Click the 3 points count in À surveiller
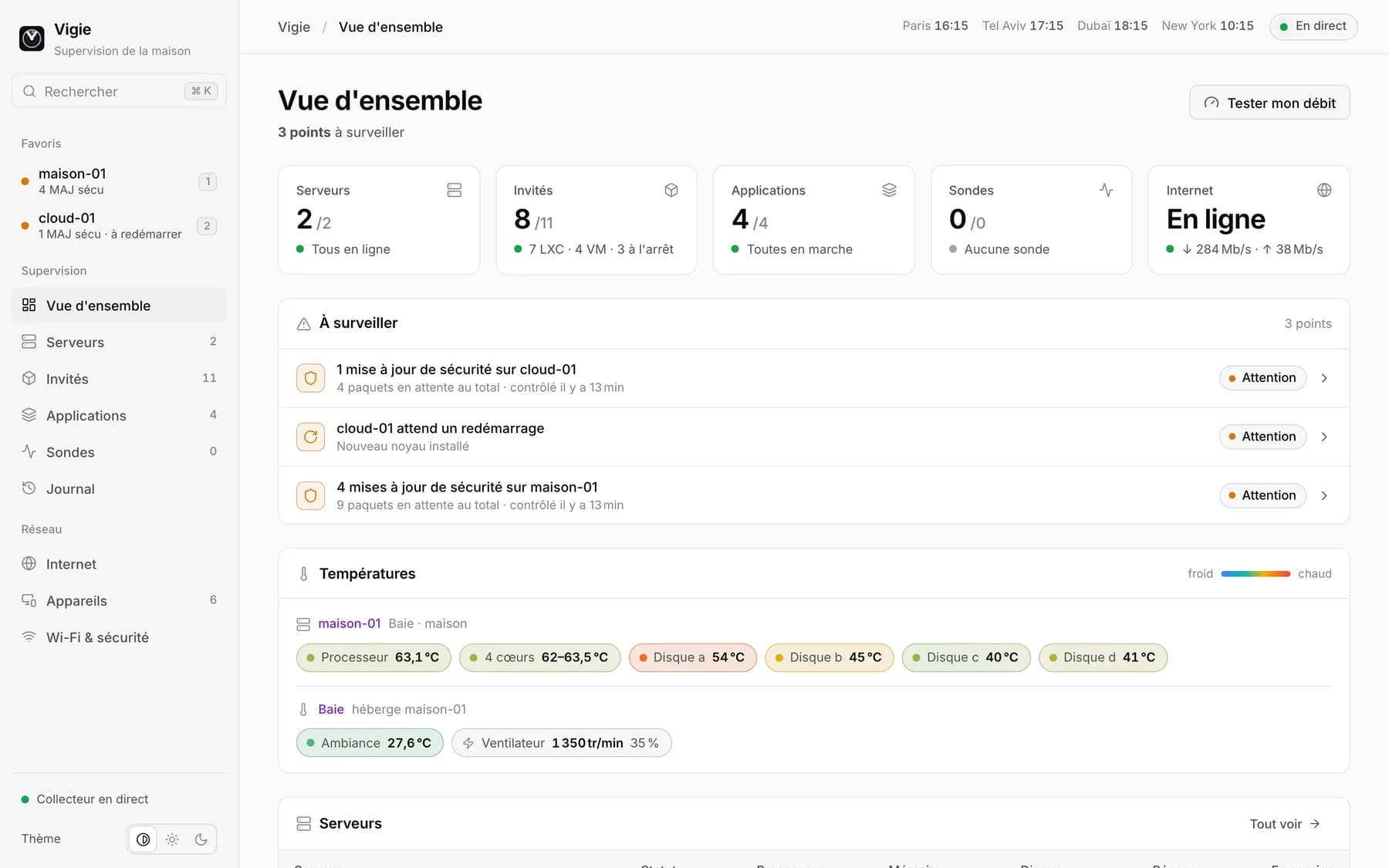 [1308, 324]
